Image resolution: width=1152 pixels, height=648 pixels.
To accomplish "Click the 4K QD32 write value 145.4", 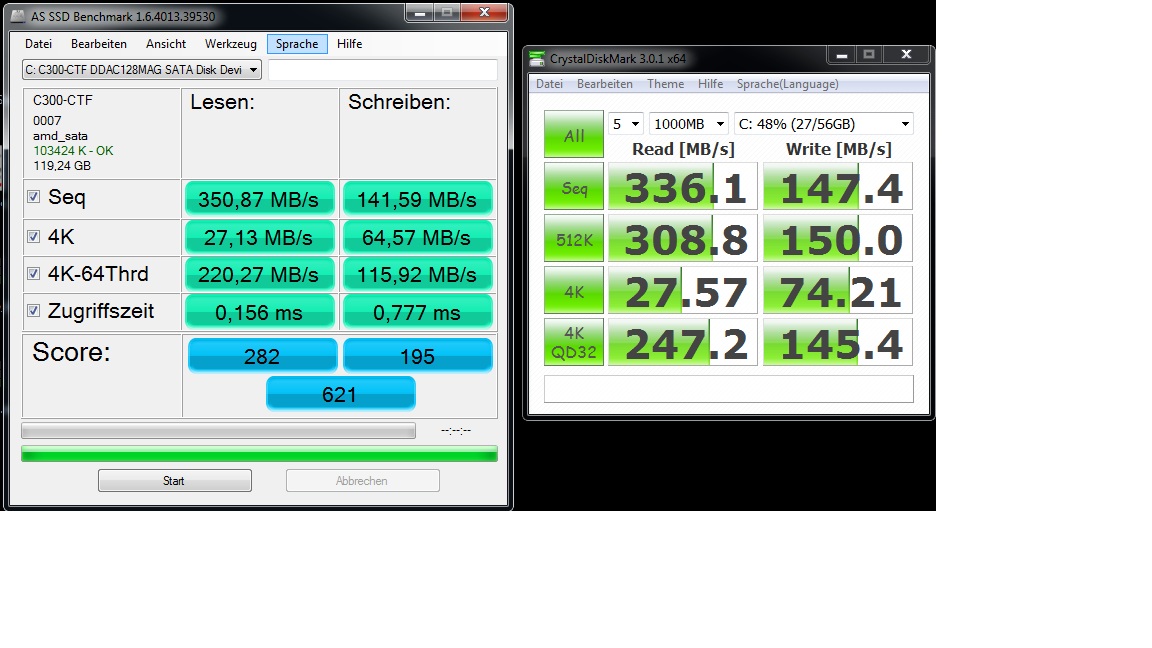I will tap(838, 342).
